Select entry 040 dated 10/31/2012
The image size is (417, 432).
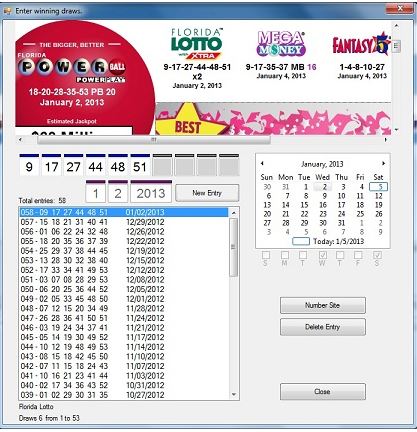(124, 385)
